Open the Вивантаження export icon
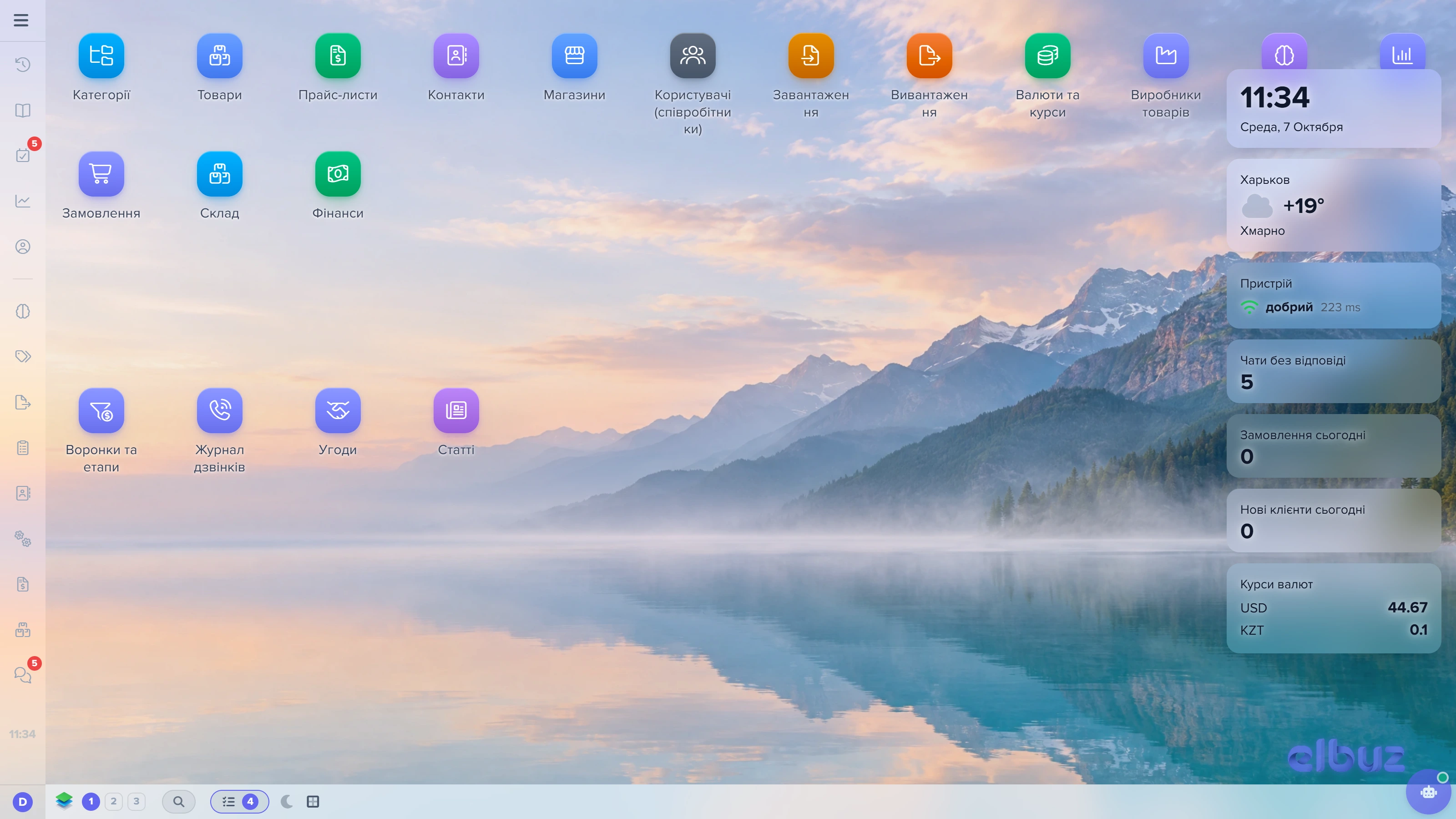 [929, 56]
